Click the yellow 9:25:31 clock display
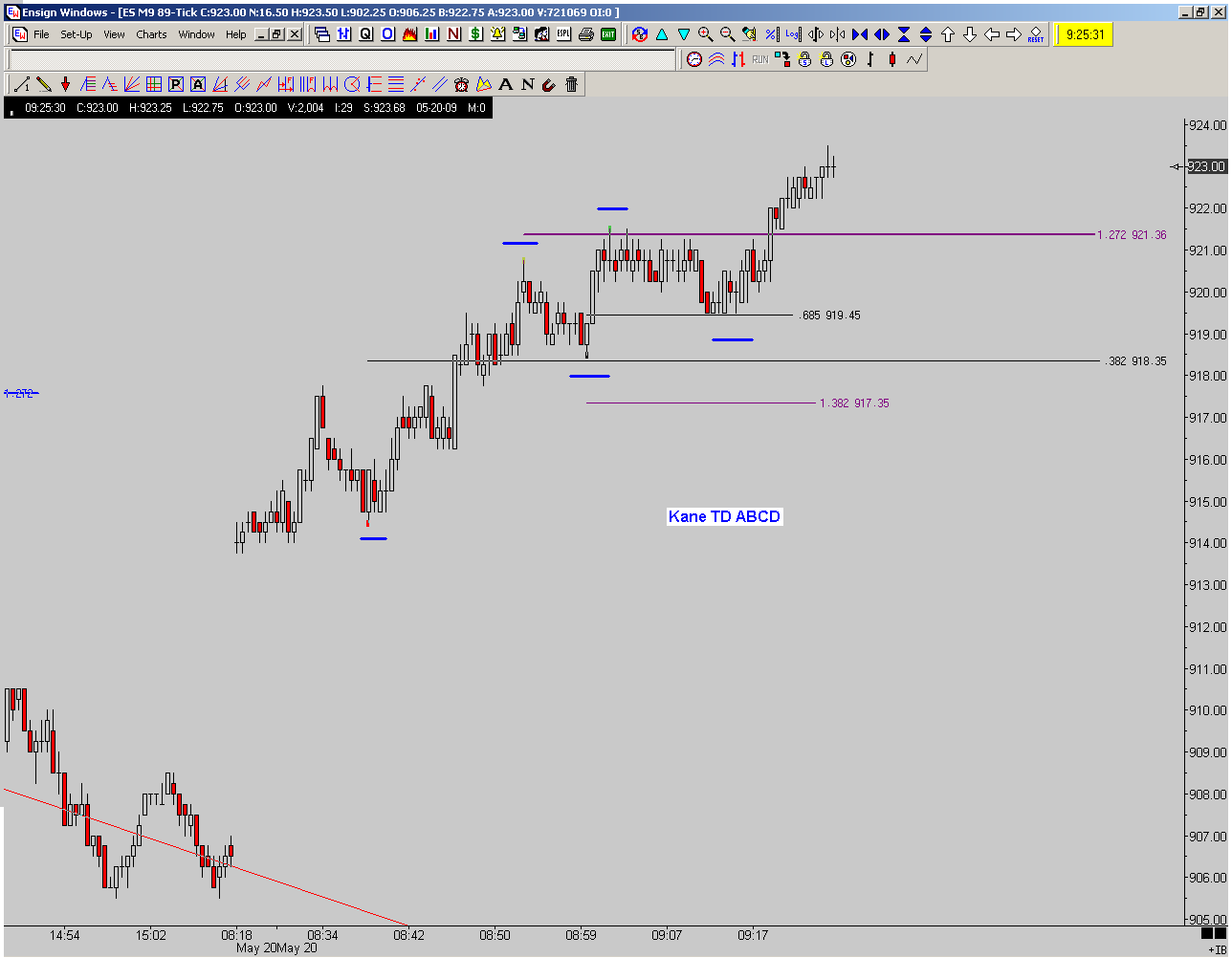This screenshot has width=1232, height=958. [1084, 34]
